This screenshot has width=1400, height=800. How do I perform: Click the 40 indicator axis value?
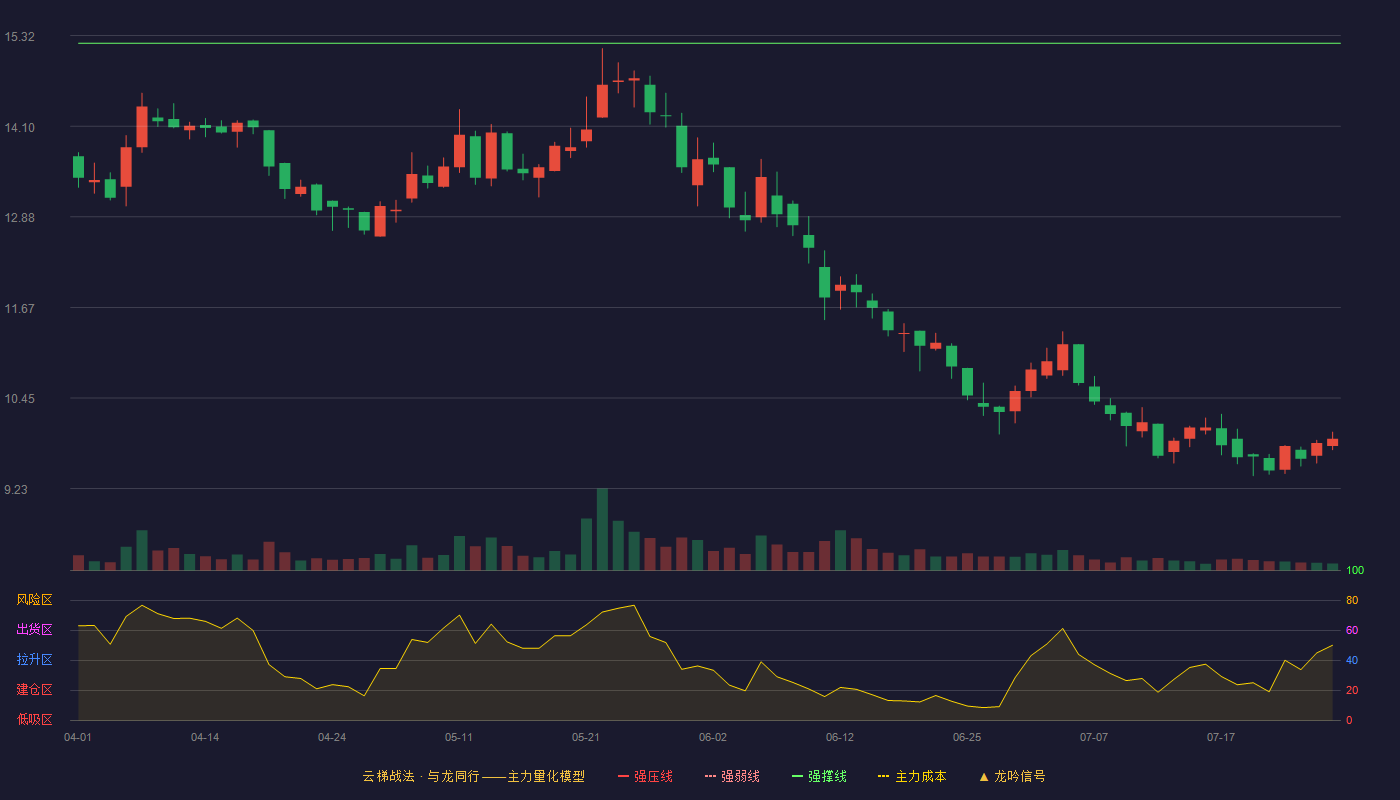tap(1352, 660)
